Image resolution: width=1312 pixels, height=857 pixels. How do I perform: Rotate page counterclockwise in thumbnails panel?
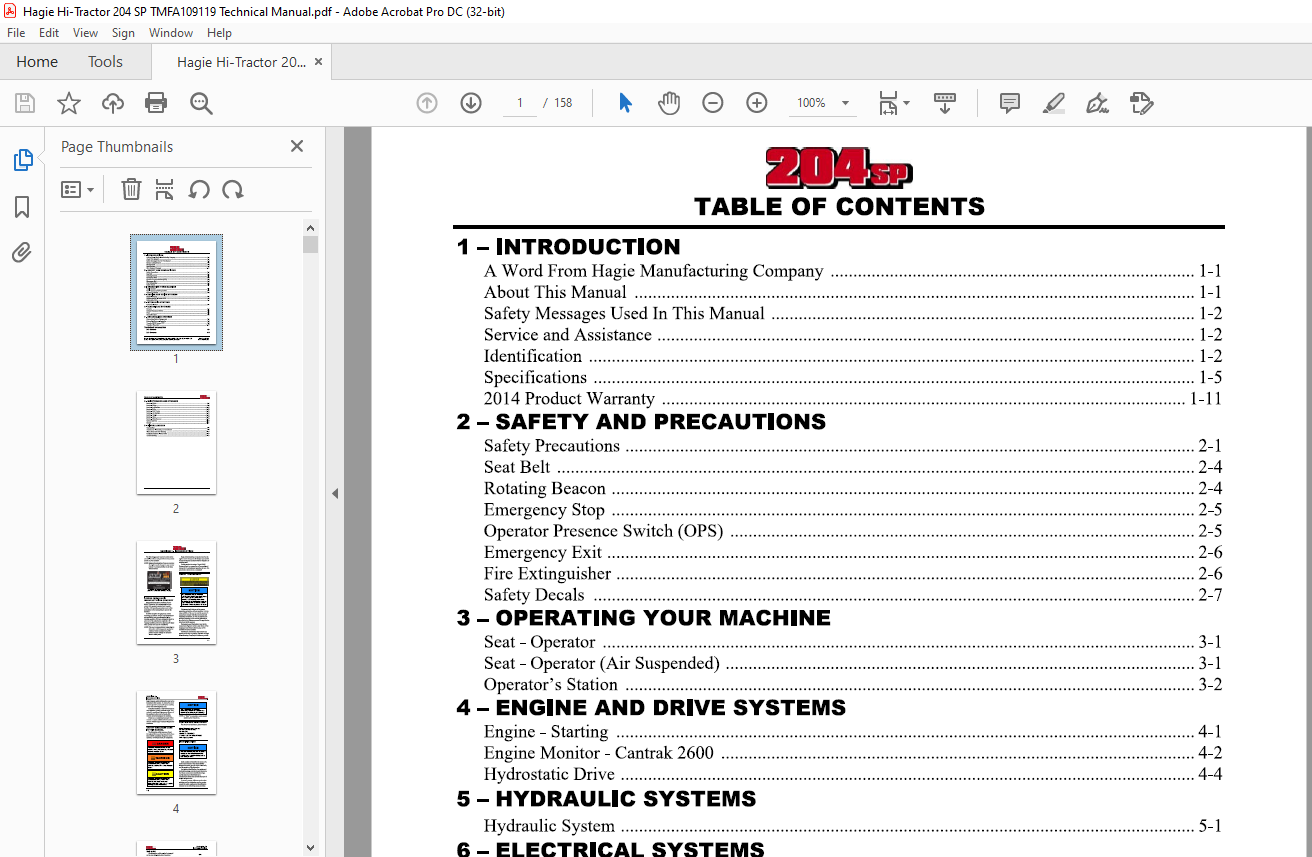199,189
